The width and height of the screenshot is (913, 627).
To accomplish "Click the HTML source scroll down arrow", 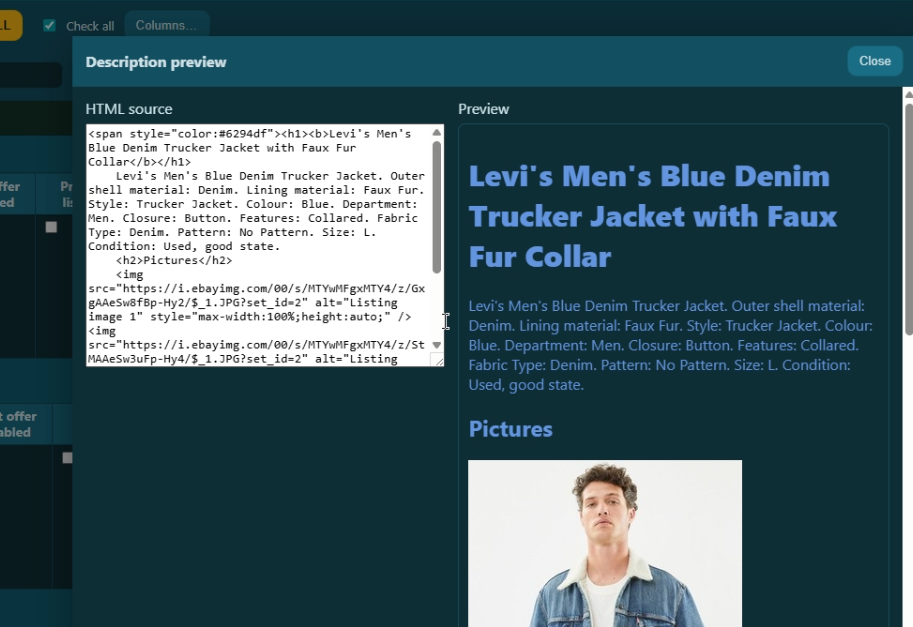I will [437, 345].
